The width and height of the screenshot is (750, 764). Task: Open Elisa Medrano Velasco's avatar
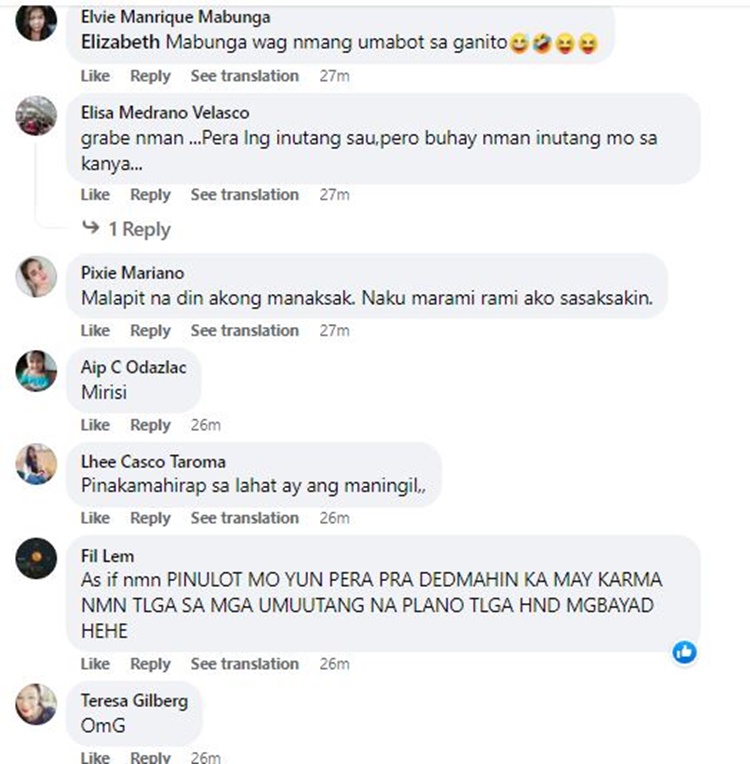(x=36, y=115)
